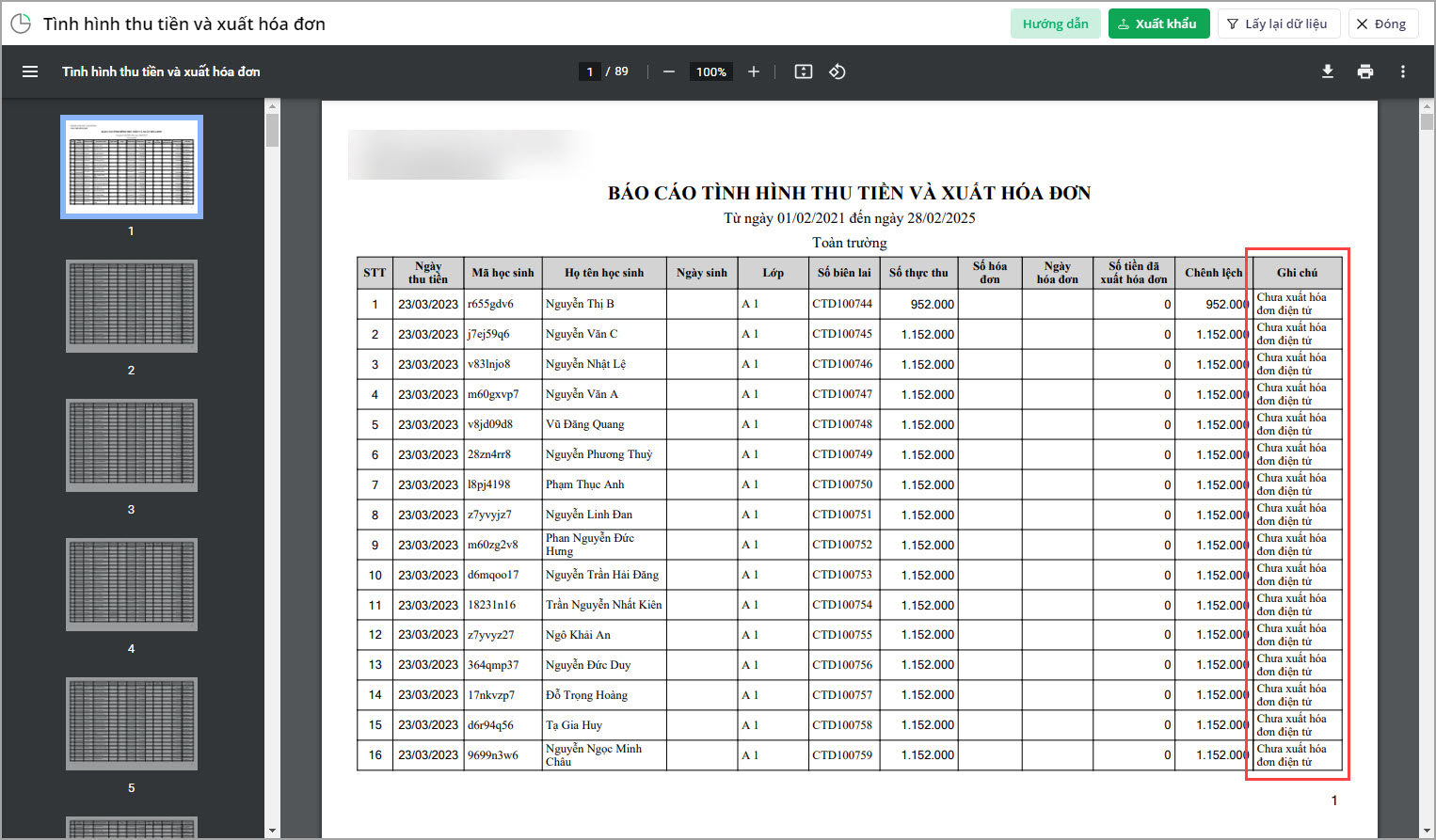Click the Lớp column header
This screenshot has width=1436, height=840.
pyautogui.click(x=774, y=273)
